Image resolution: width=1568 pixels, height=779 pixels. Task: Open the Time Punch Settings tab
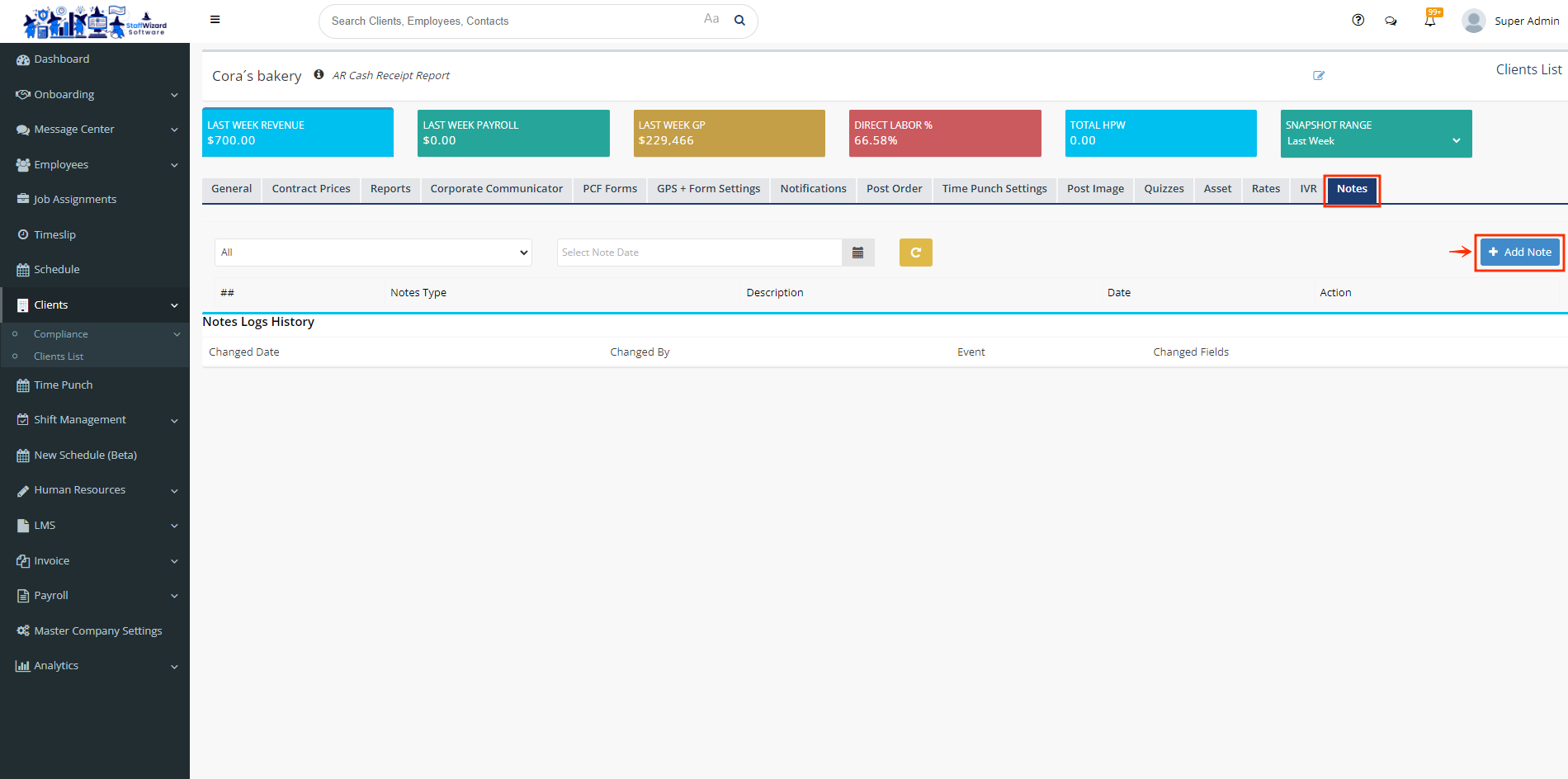pyautogui.click(x=994, y=189)
